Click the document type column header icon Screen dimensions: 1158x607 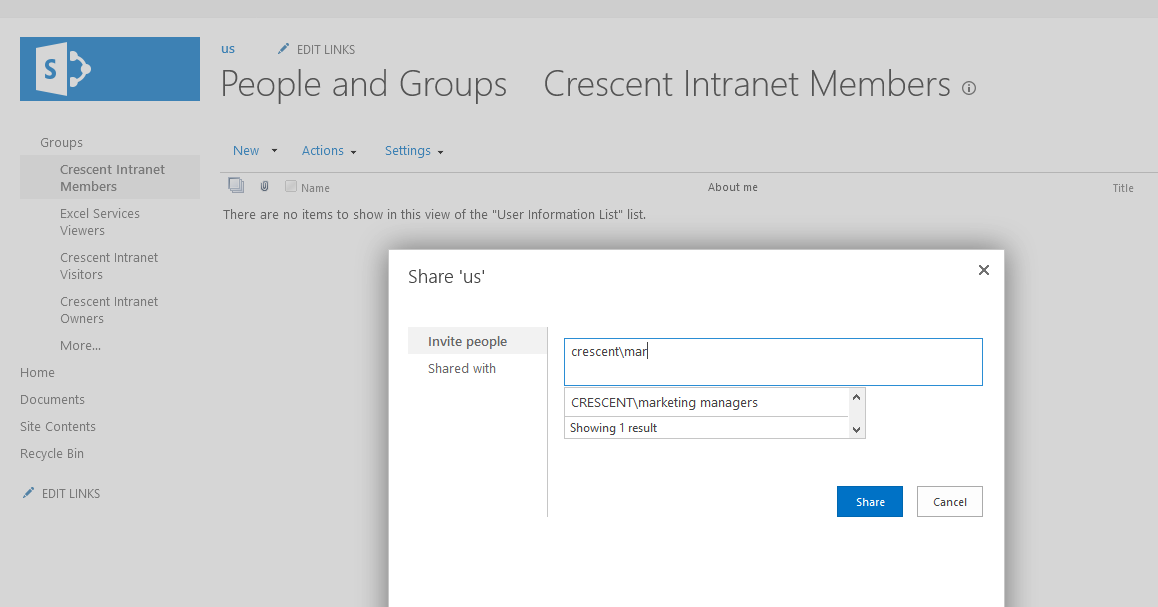click(x=236, y=185)
